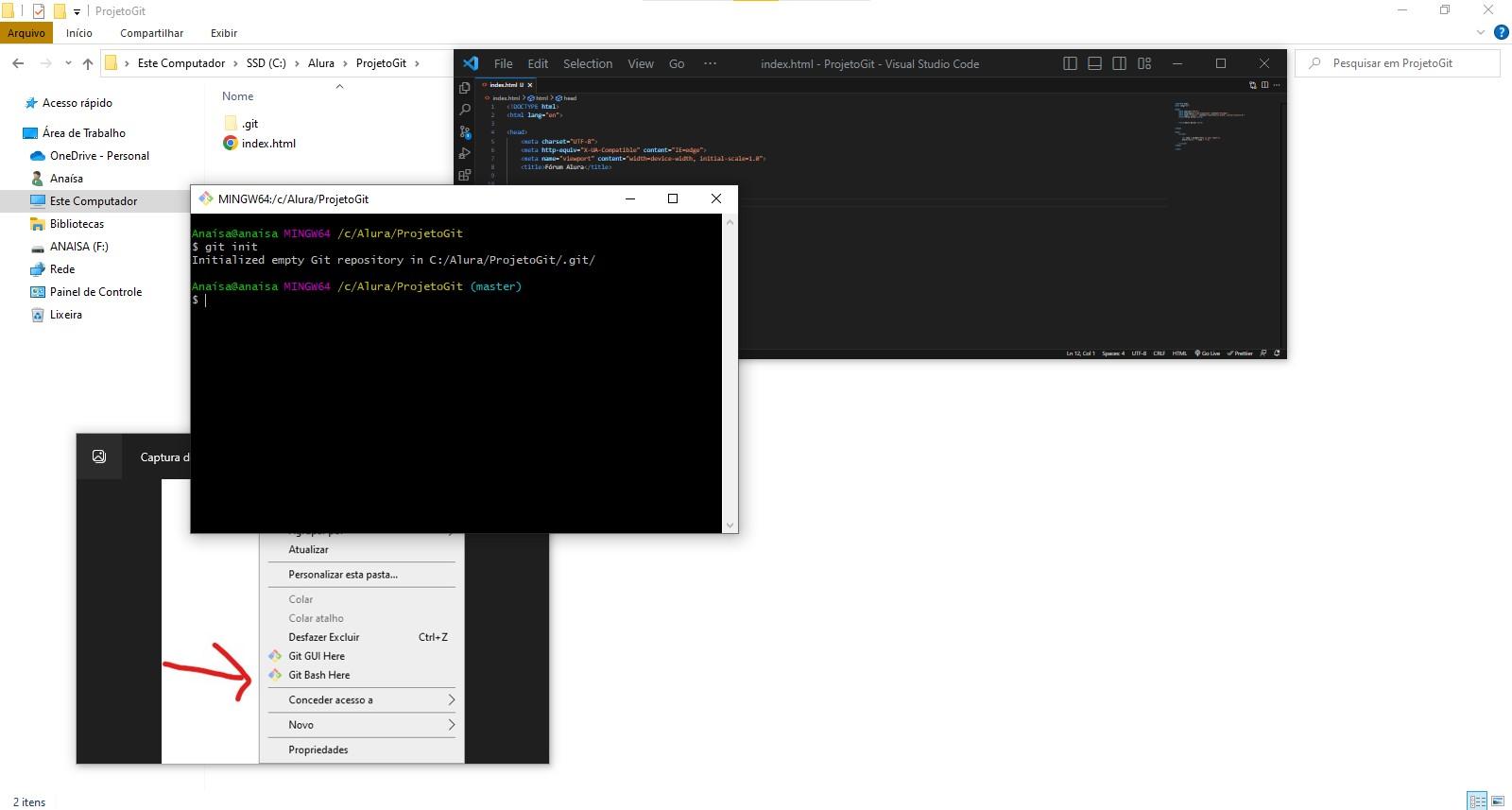Image resolution: width=1512 pixels, height=810 pixels.
Task: Expand the chevron after Este Computador breadcrumb
Action: [235, 63]
